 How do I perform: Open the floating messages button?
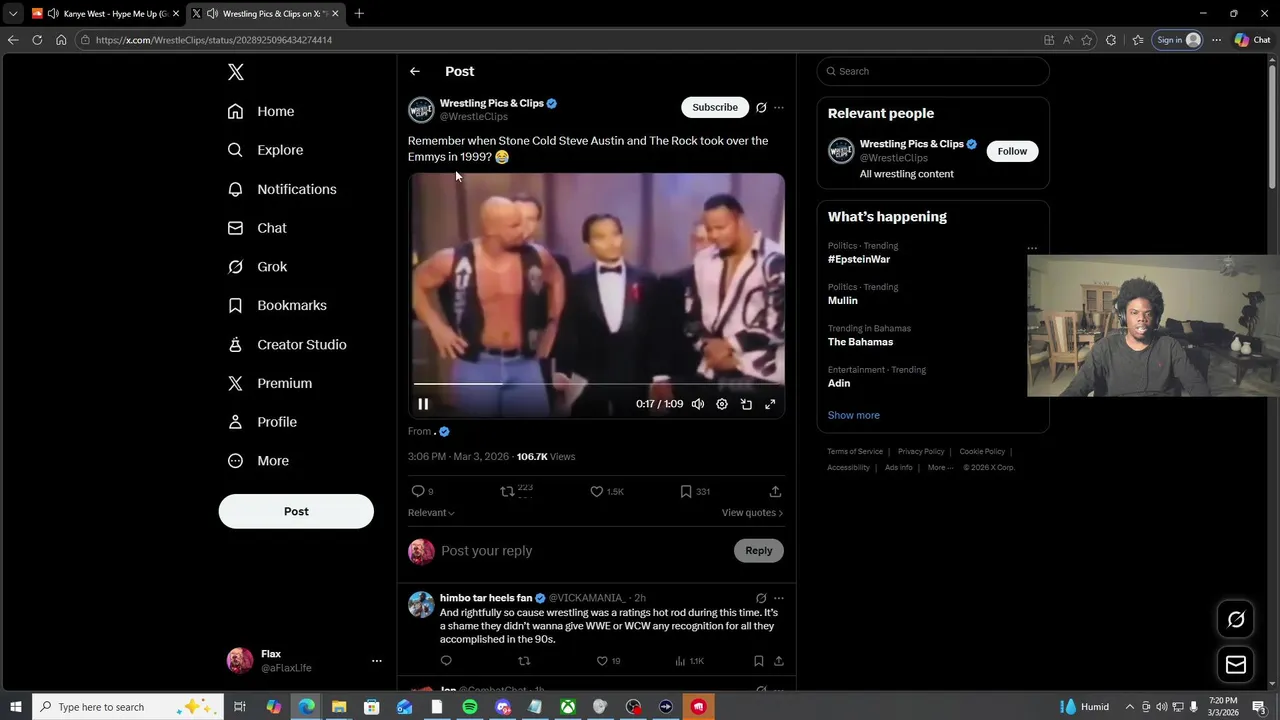(x=1236, y=665)
